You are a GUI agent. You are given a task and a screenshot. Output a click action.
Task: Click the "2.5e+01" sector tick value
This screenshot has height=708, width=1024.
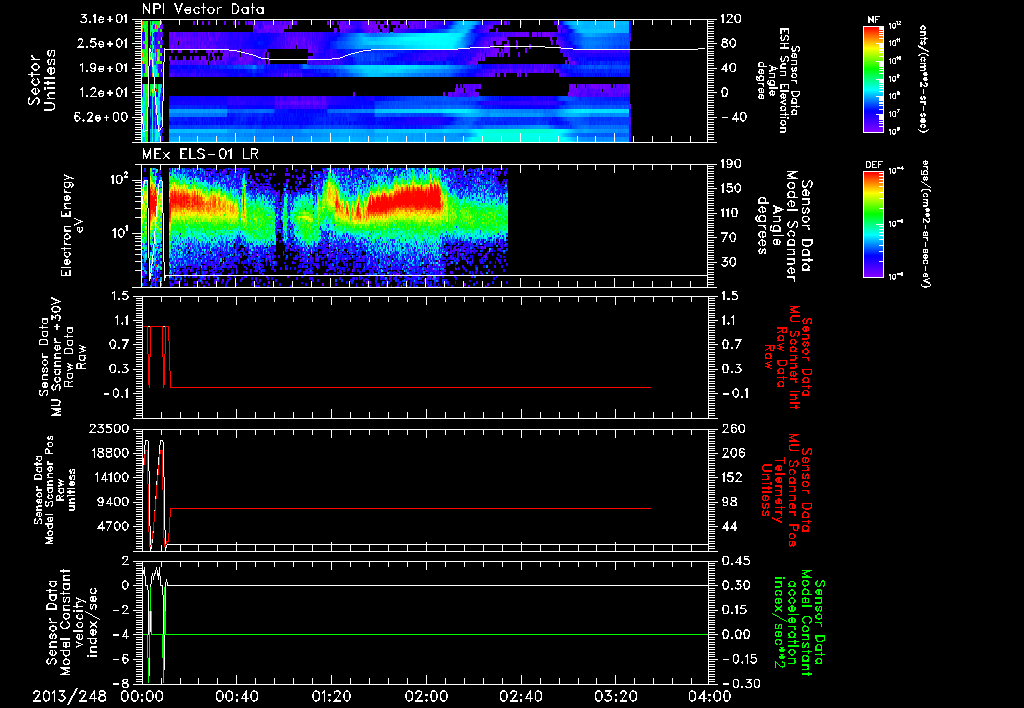(x=104, y=43)
